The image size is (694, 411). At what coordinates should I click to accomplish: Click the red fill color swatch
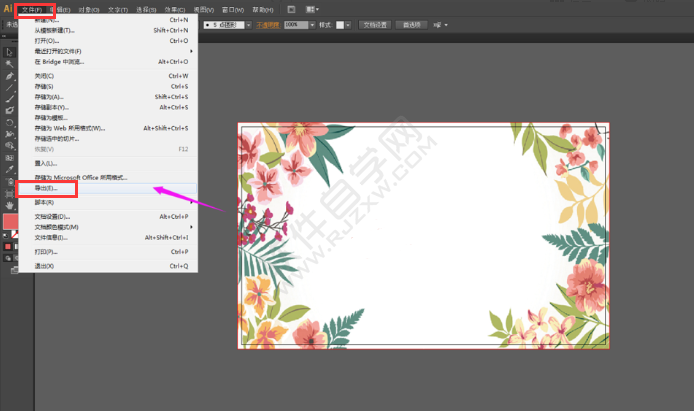coord(8,221)
